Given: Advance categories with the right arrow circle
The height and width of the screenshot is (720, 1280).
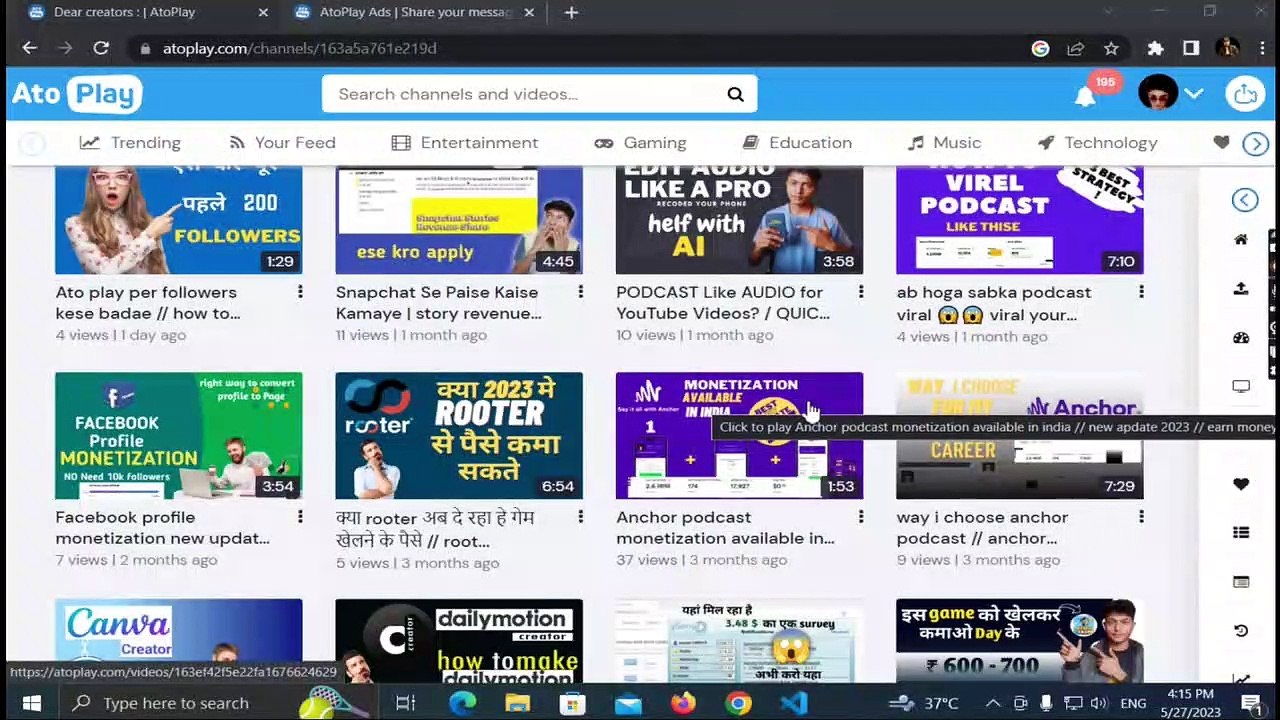Looking at the screenshot, I should click(1255, 144).
